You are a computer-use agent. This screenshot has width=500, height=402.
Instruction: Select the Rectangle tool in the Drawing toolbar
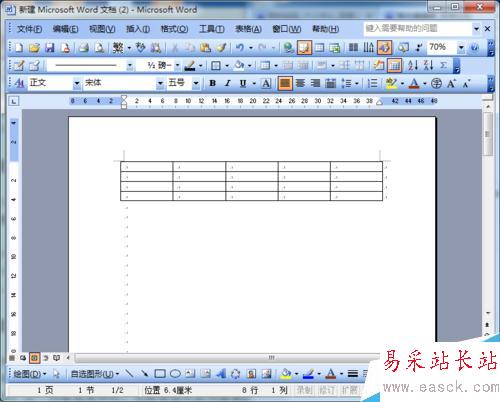(160, 374)
